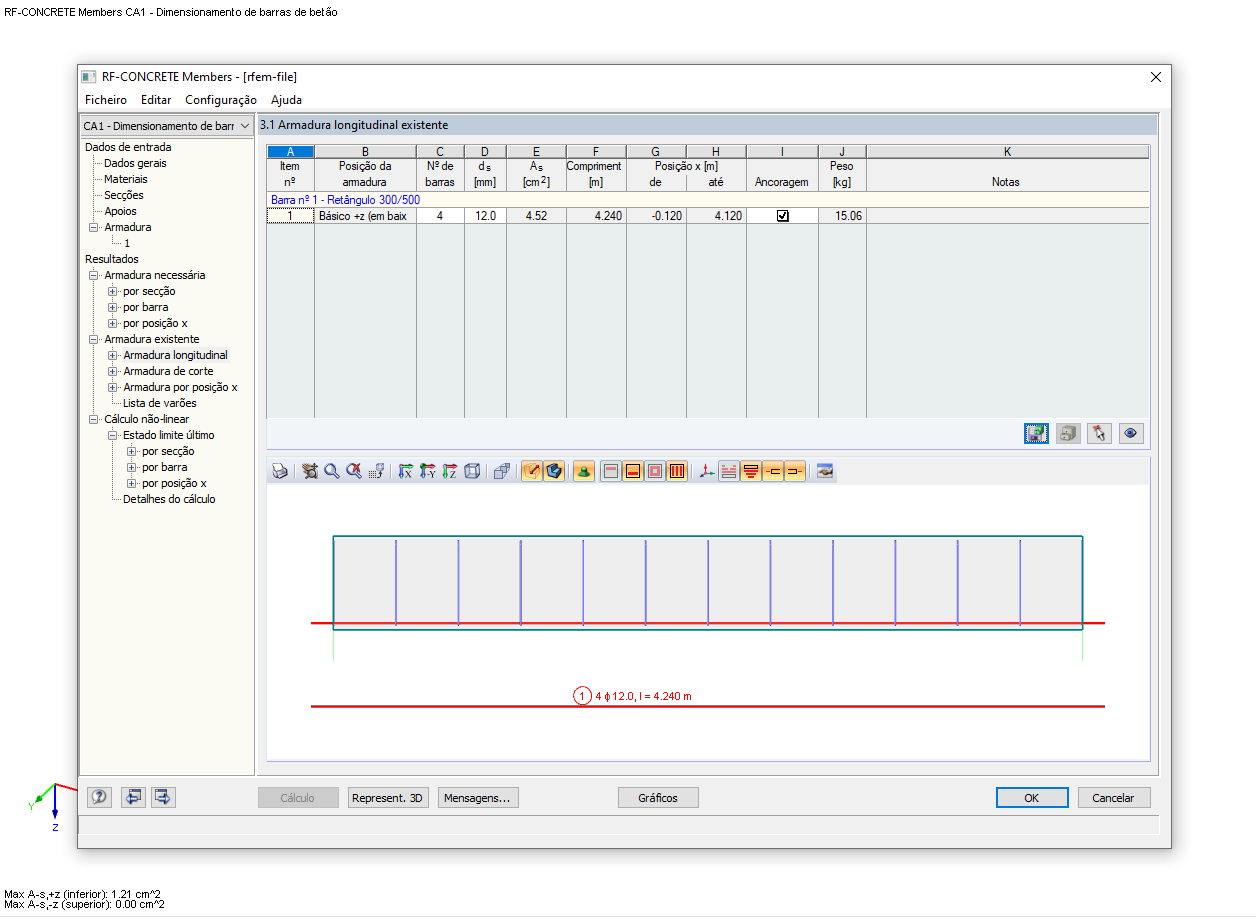
Task: Click the help question-mark button
Action: click(99, 797)
